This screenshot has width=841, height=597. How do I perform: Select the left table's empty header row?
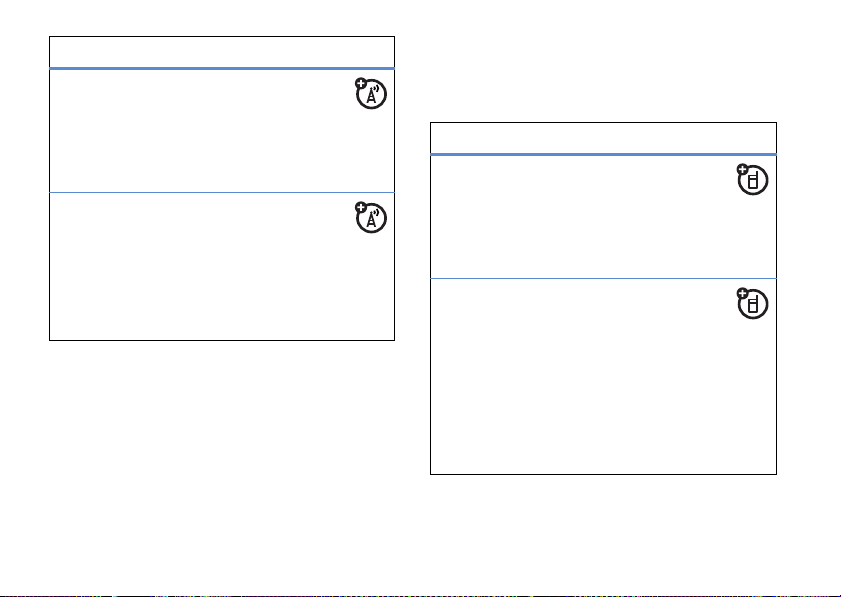click(x=222, y=52)
